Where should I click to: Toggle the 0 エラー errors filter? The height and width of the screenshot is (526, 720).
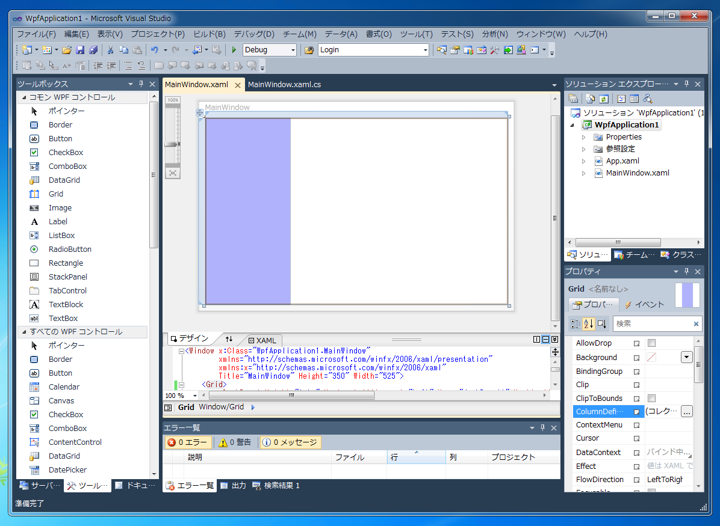pos(187,442)
